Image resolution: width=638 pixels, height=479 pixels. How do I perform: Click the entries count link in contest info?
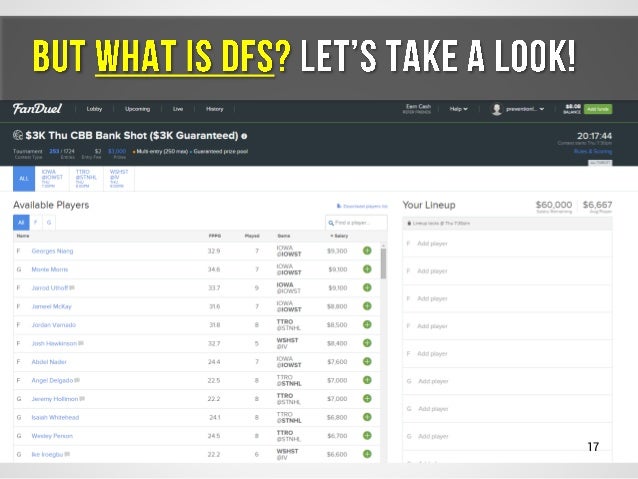click(x=54, y=151)
